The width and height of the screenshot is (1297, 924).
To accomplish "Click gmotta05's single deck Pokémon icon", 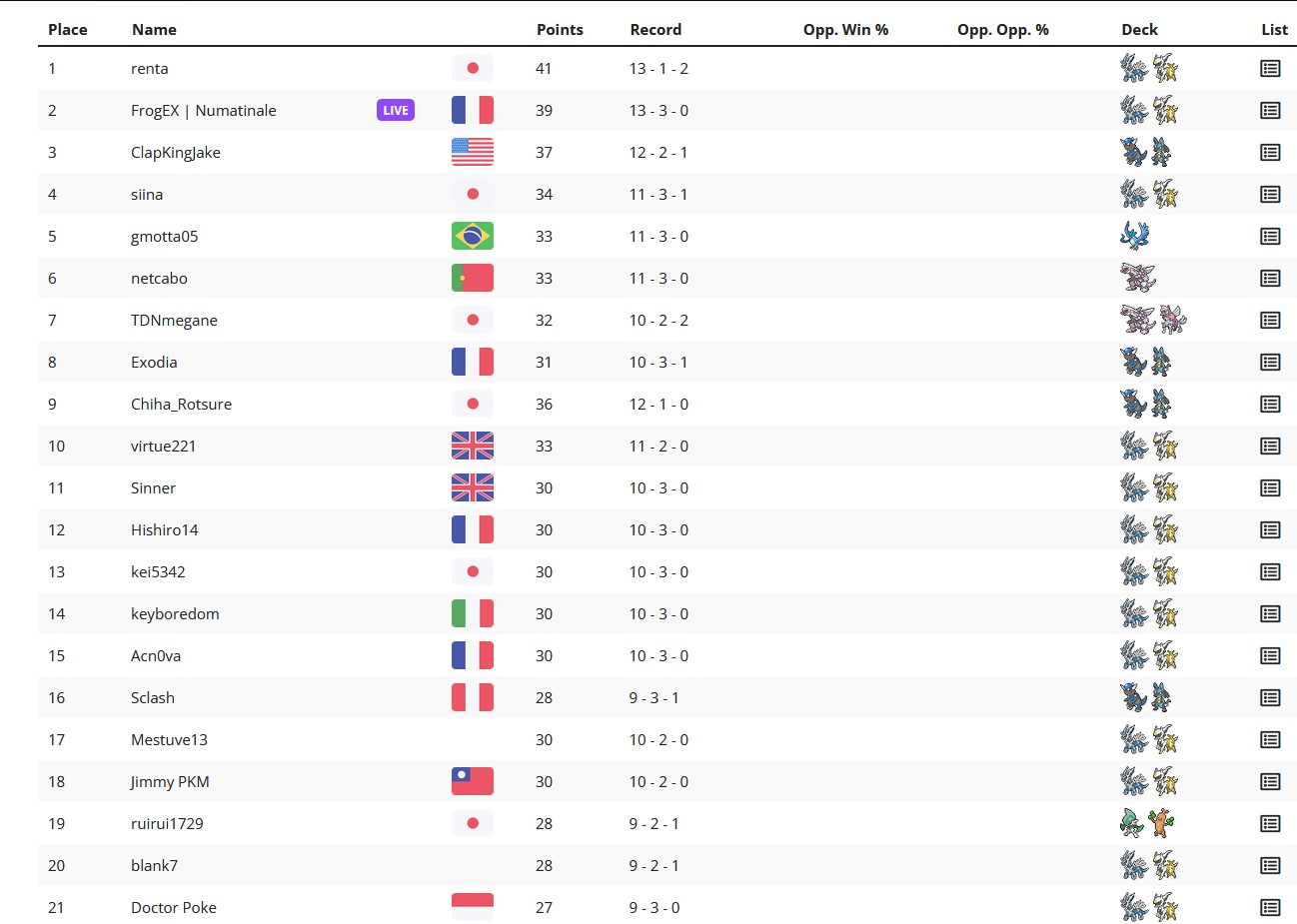I will pyautogui.click(x=1135, y=236).
